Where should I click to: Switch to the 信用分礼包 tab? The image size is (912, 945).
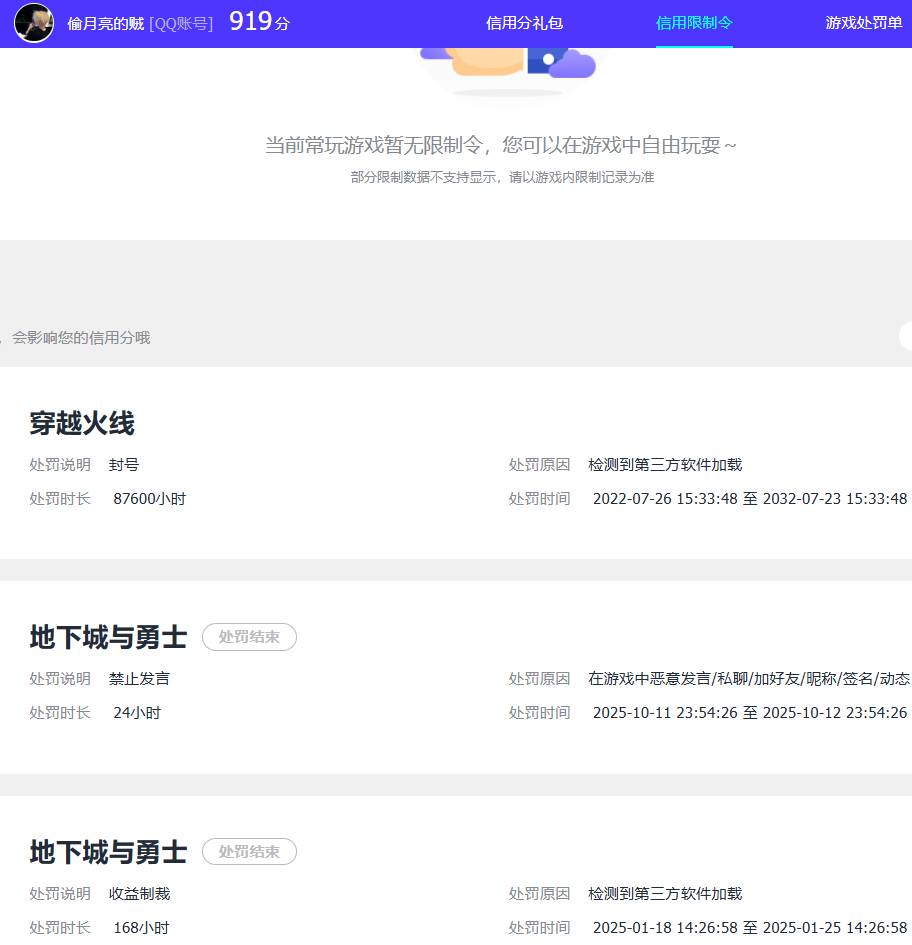tap(523, 22)
